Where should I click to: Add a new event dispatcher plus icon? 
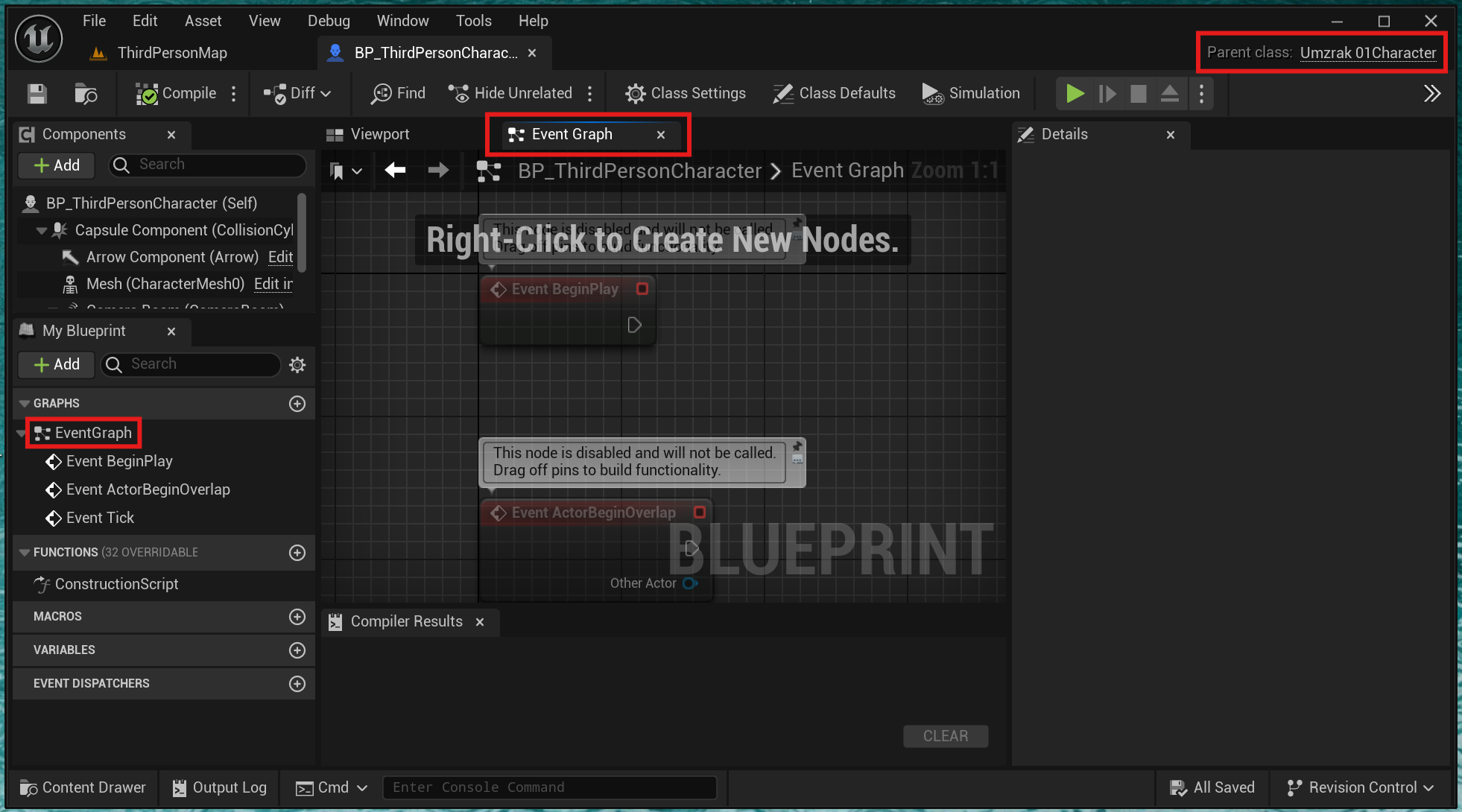297,684
